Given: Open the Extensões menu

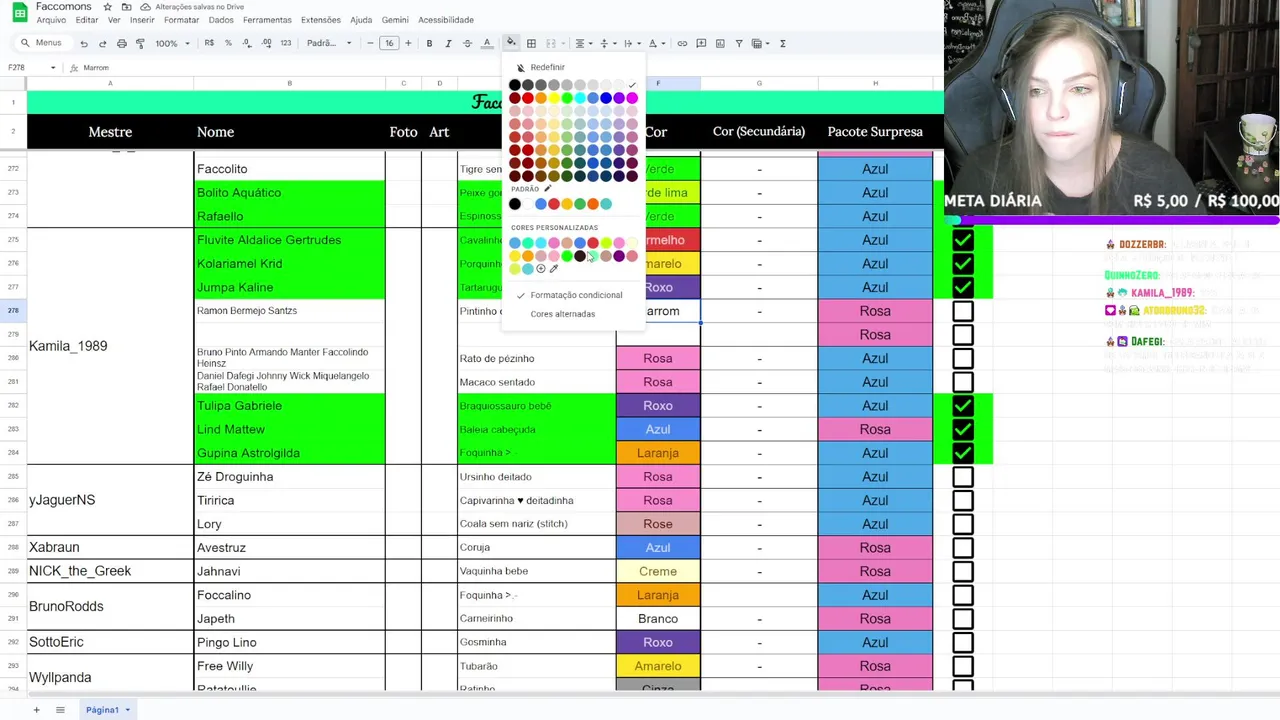Looking at the screenshot, I should pyautogui.click(x=321, y=20).
